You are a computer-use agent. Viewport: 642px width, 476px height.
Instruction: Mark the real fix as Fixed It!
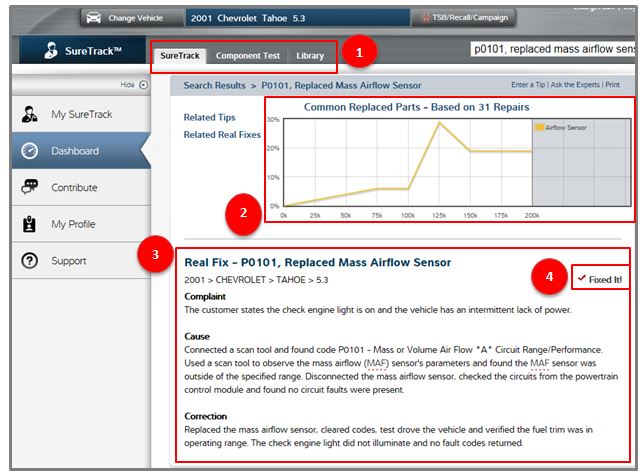click(x=600, y=278)
